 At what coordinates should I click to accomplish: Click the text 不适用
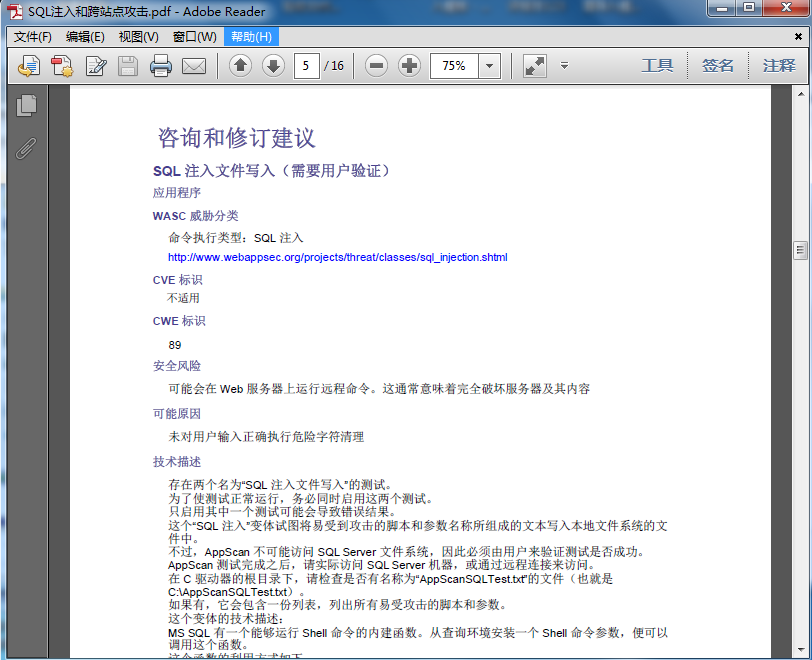click(x=183, y=298)
